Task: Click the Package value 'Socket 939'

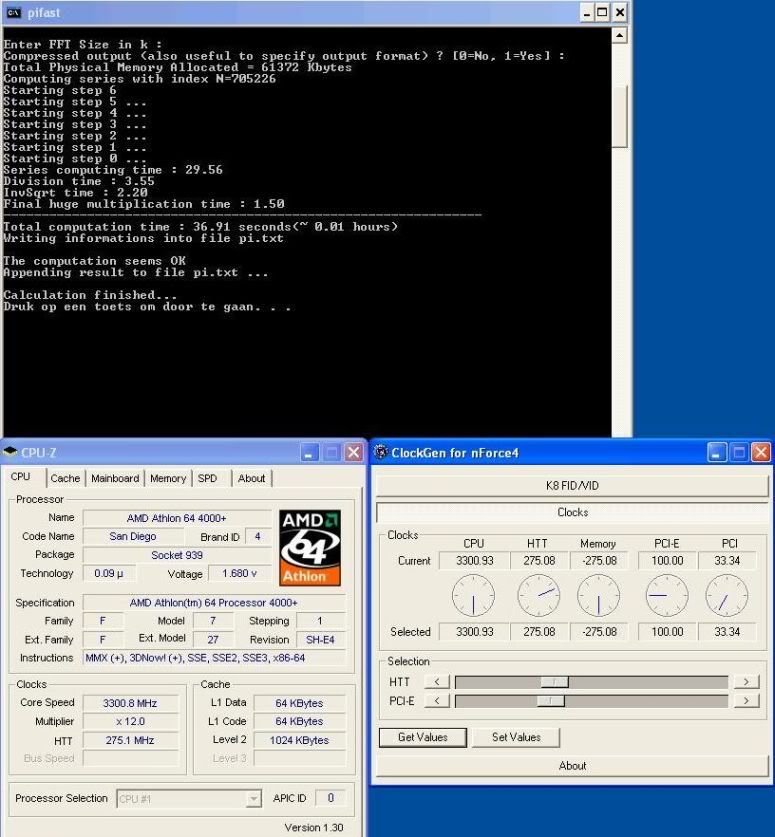Action: (177, 555)
